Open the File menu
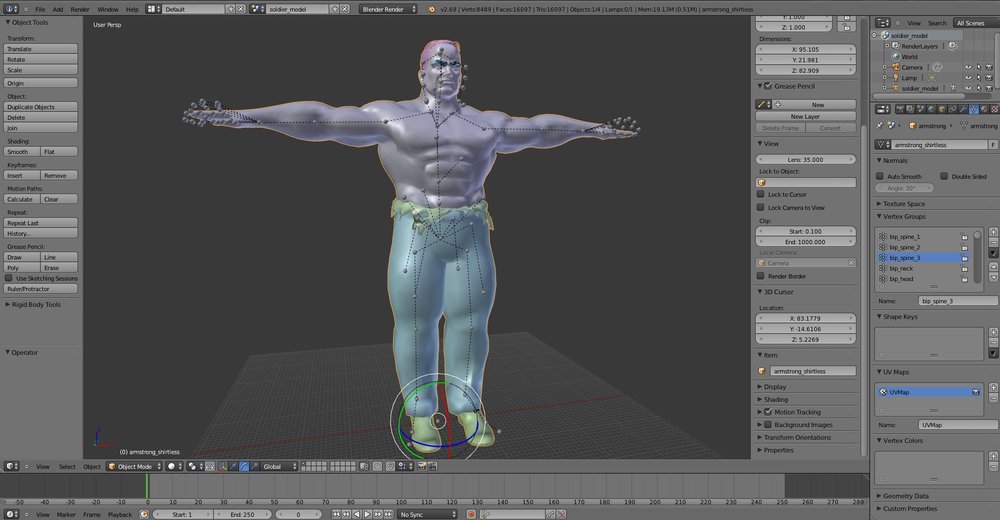The width and height of the screenshot is (1000, 520). pyautogui.click(x=40, y=10)
